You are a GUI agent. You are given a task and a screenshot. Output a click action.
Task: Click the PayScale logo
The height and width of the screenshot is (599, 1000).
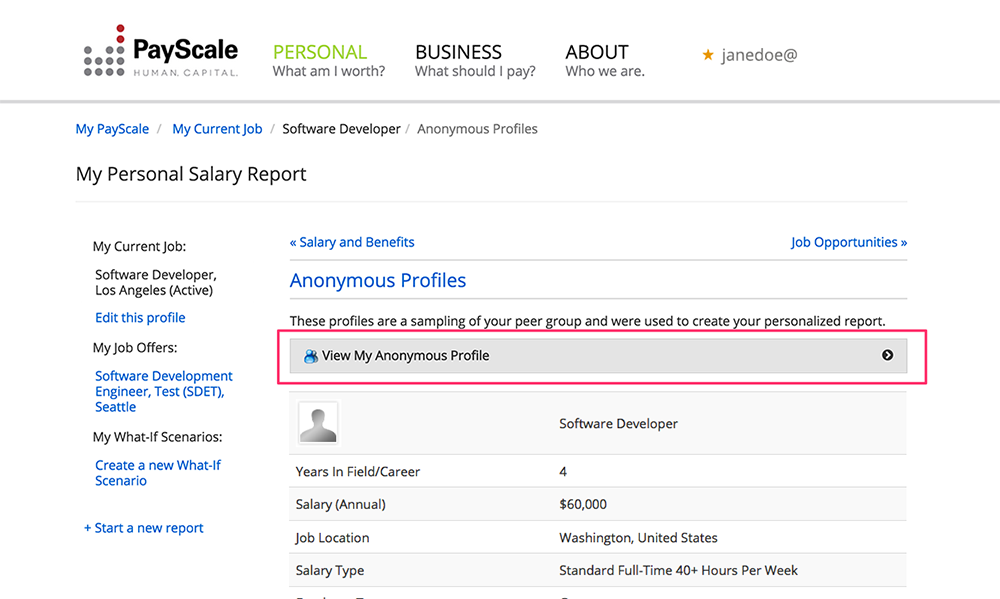point(161,52)
